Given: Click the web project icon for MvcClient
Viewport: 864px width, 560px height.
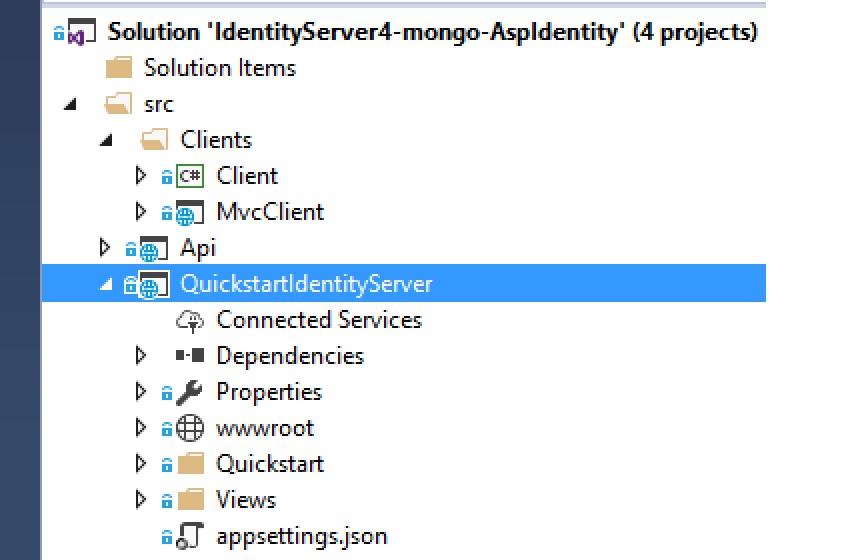Looking at the screenshot, I should pyautogui.click(x=190, y=213).
